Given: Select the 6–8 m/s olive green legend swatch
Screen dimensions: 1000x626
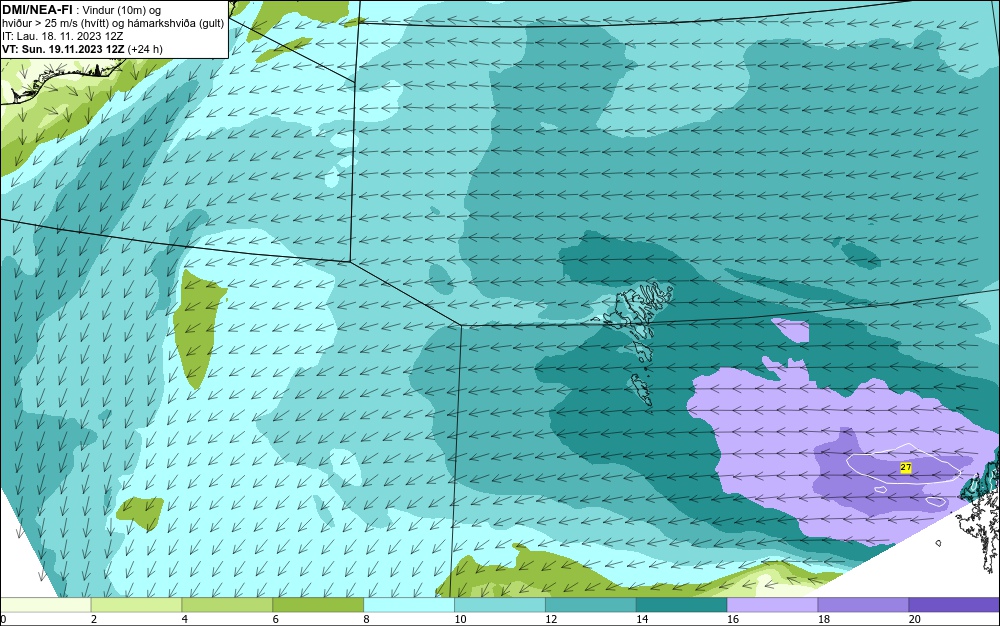Looking at the screenshot, I should [x=318, y=604].
